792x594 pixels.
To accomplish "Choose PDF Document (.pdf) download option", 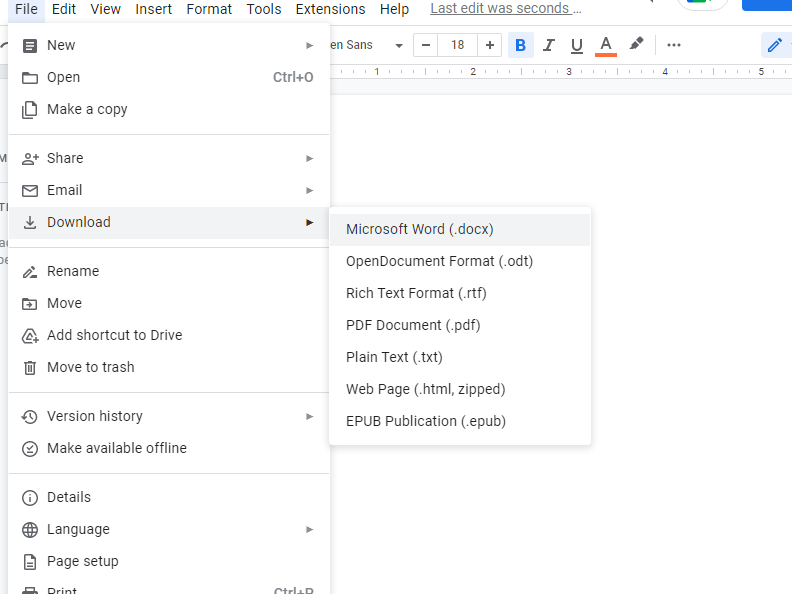I will 413,325.
